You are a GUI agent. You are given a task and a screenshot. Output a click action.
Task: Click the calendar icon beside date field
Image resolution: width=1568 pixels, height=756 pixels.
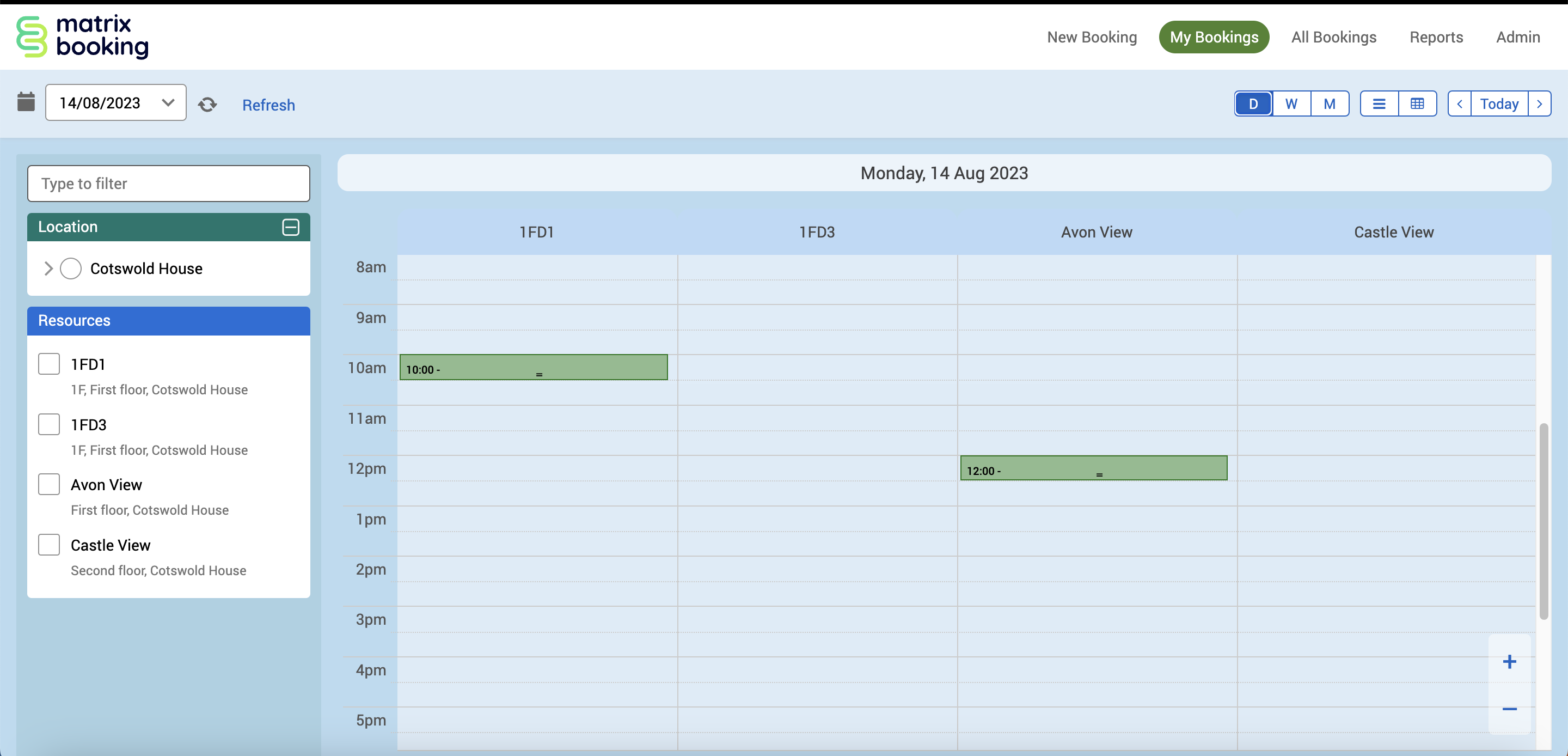(26, 102)
